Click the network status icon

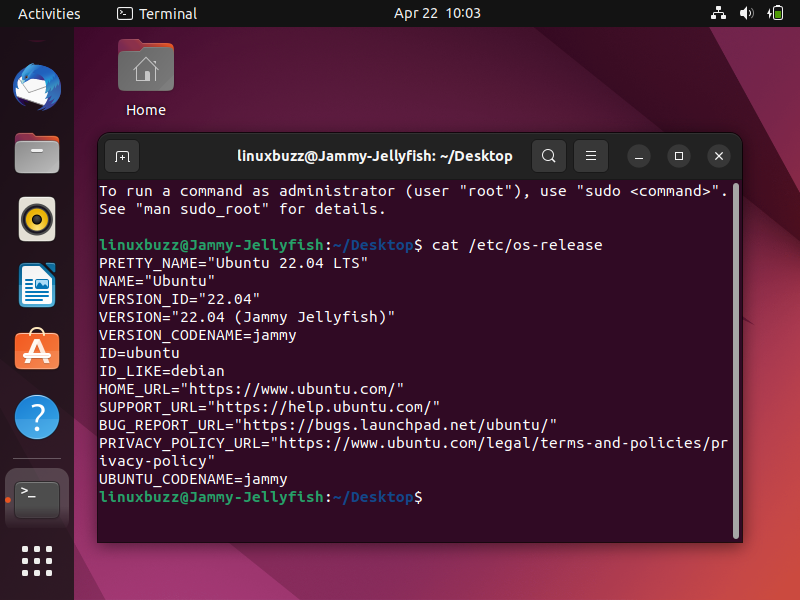(x=718, y=13)
